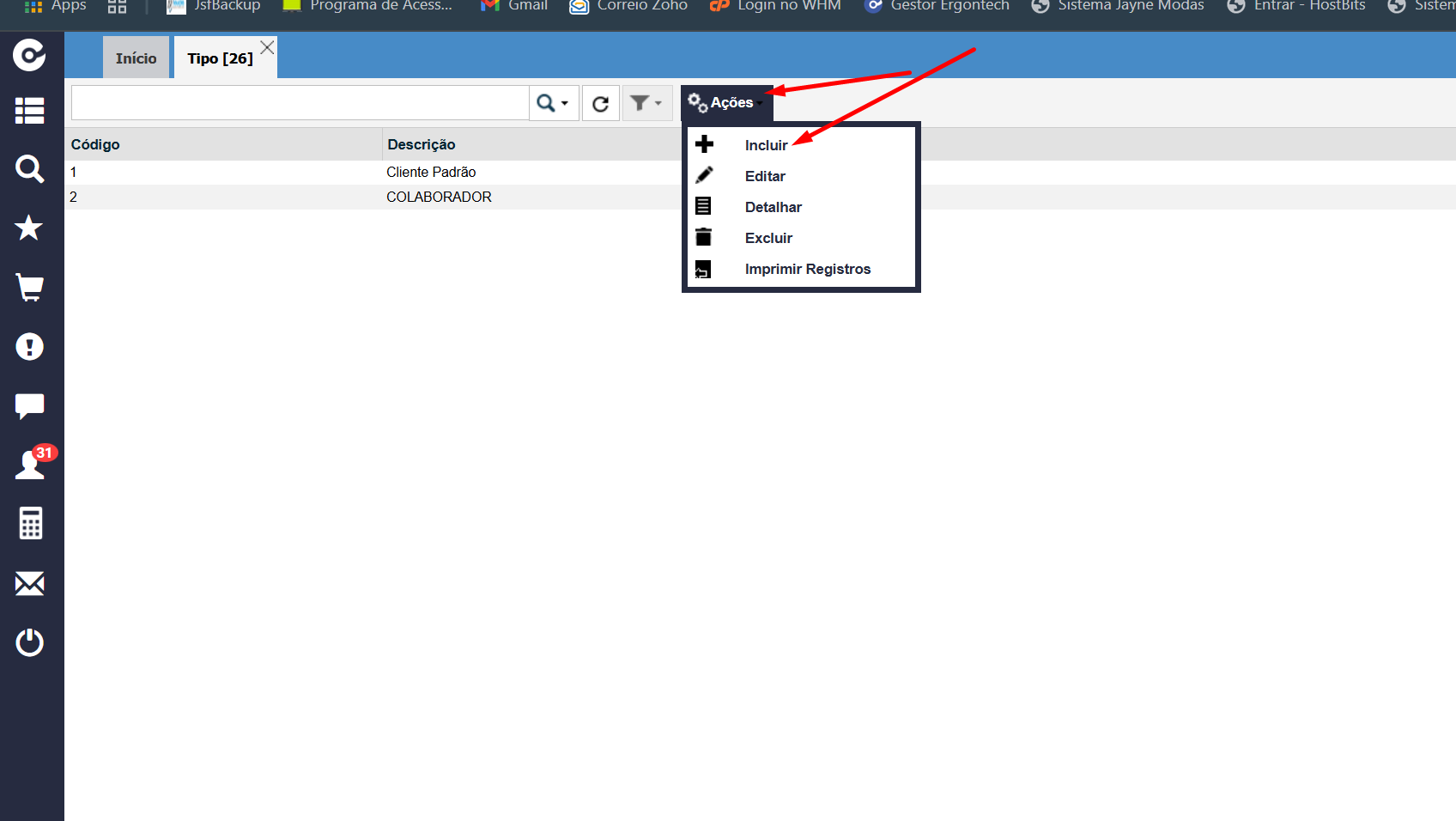This screenshot has height=821, width=1456.
Task: Open the chat bubble icon in sidebar
Action: 29,405
